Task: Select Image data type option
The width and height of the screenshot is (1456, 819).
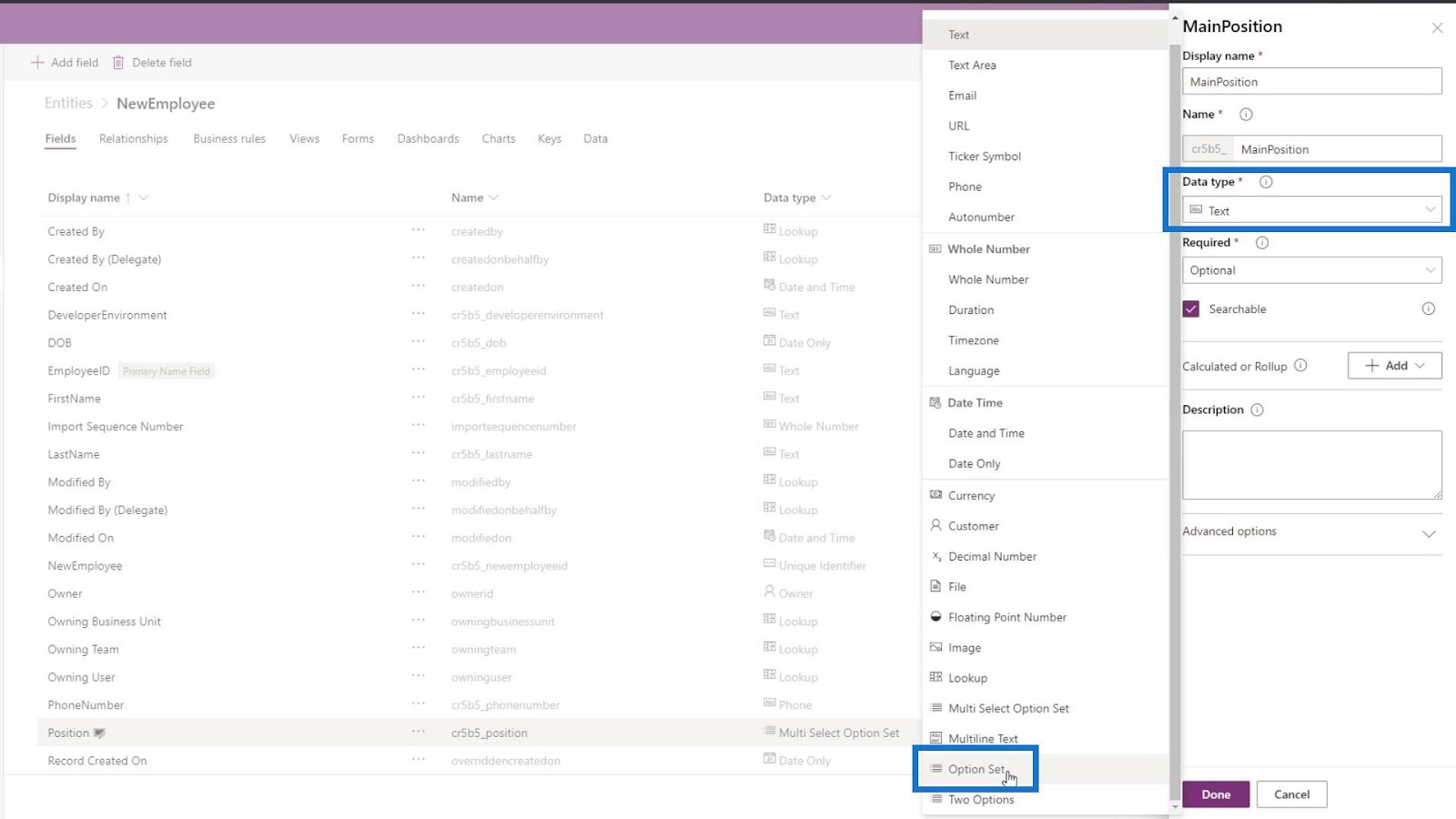Action: point(1045,648)
